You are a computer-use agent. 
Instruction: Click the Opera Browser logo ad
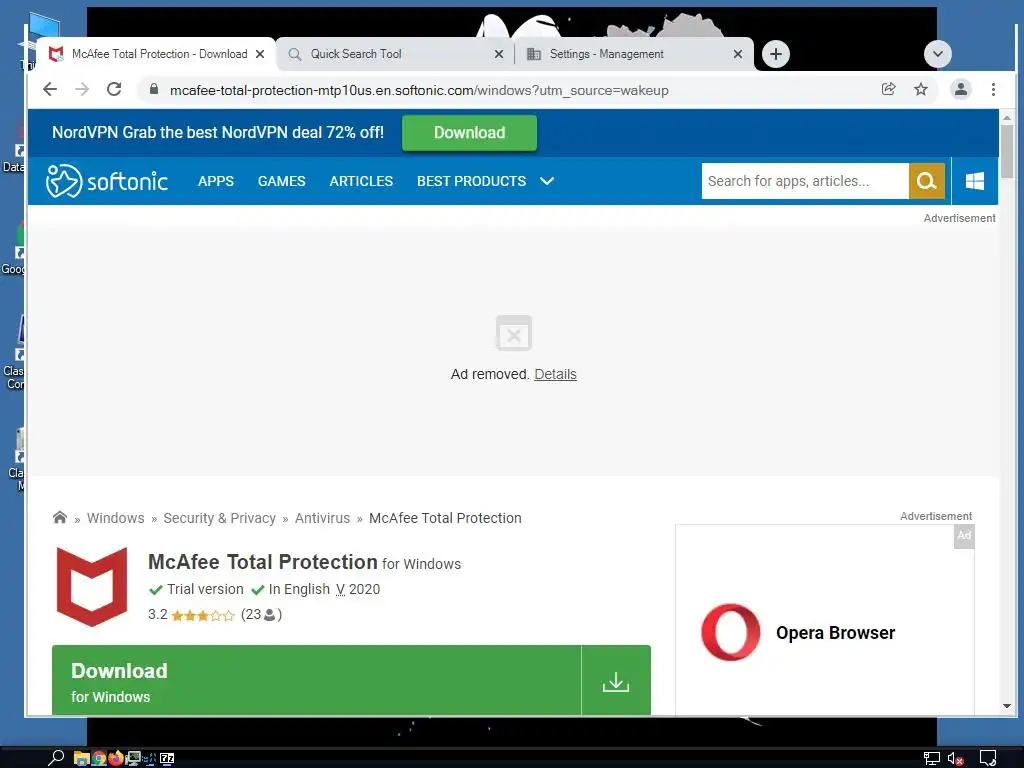(x=731, y=632)
